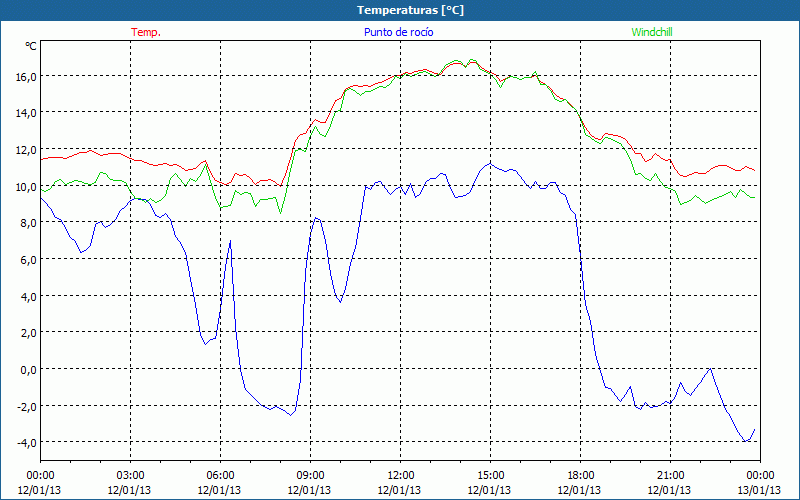The width and height of the screenshot is (800, 500).
Task: Click the "2,0" y-axis value
Action: click(x=28, y=333)
